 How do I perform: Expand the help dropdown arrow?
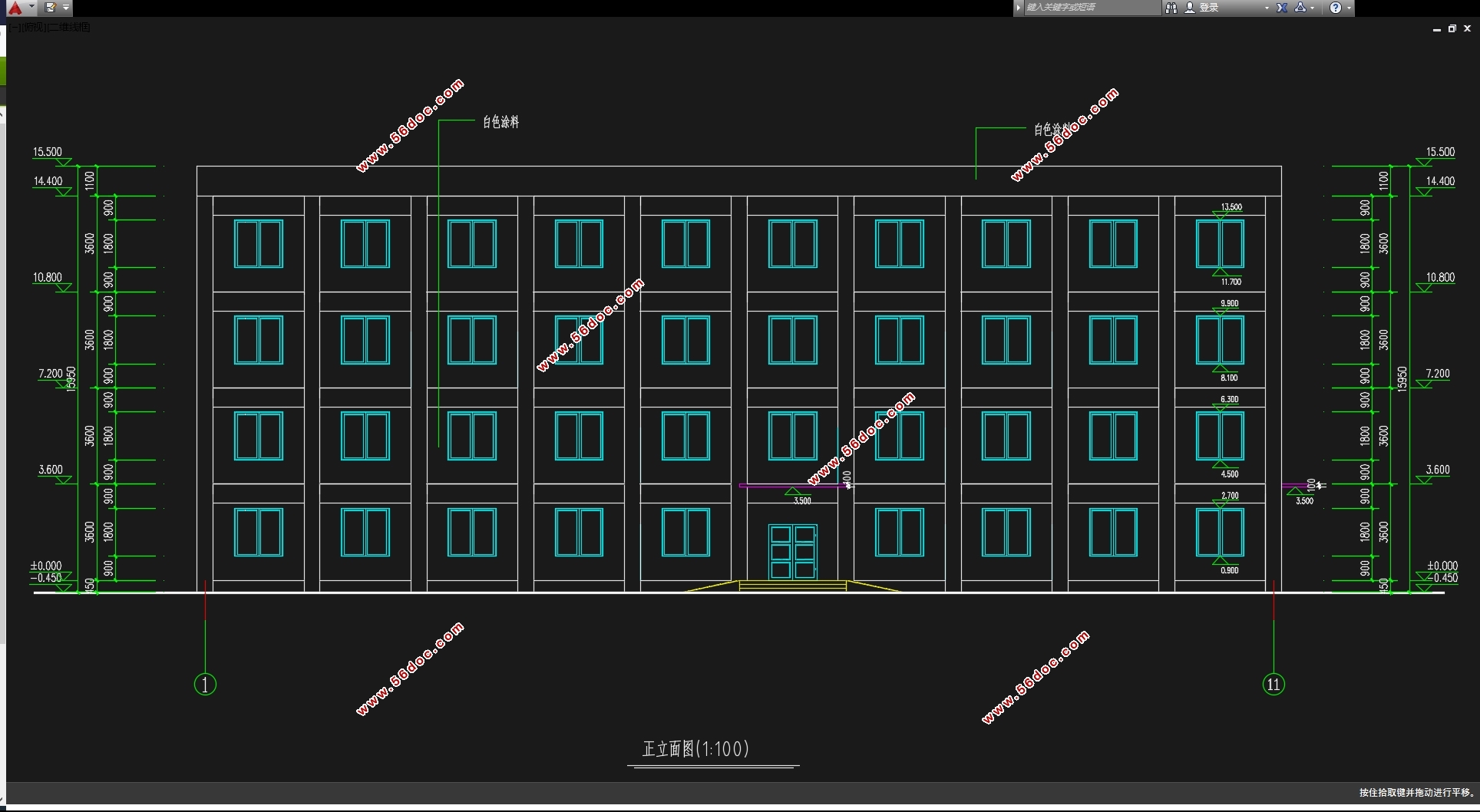[x=1349, y=8]
